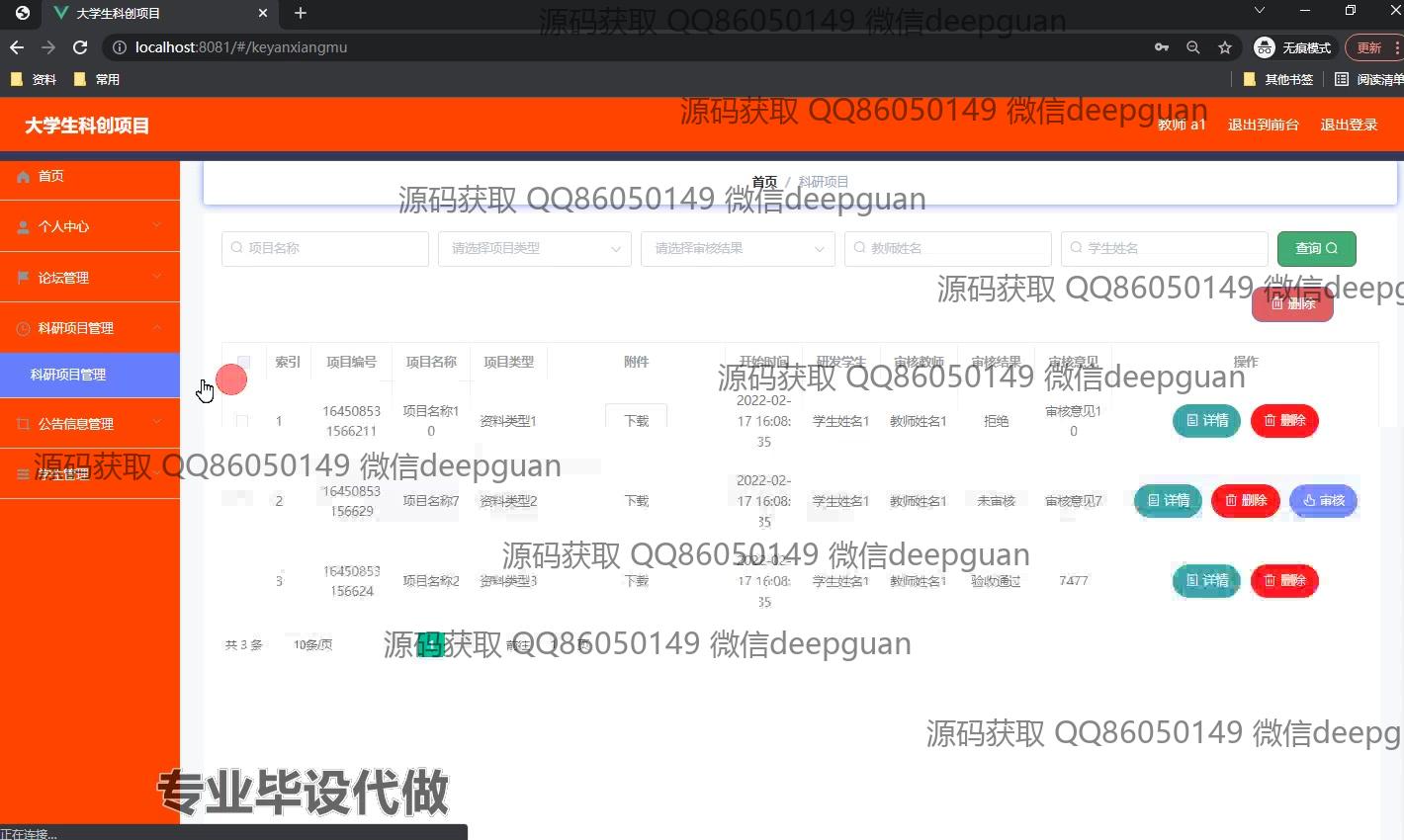Click the home icon beside 首页 in the sidebar
This screenshot has width=1404, height=840.
23,177
